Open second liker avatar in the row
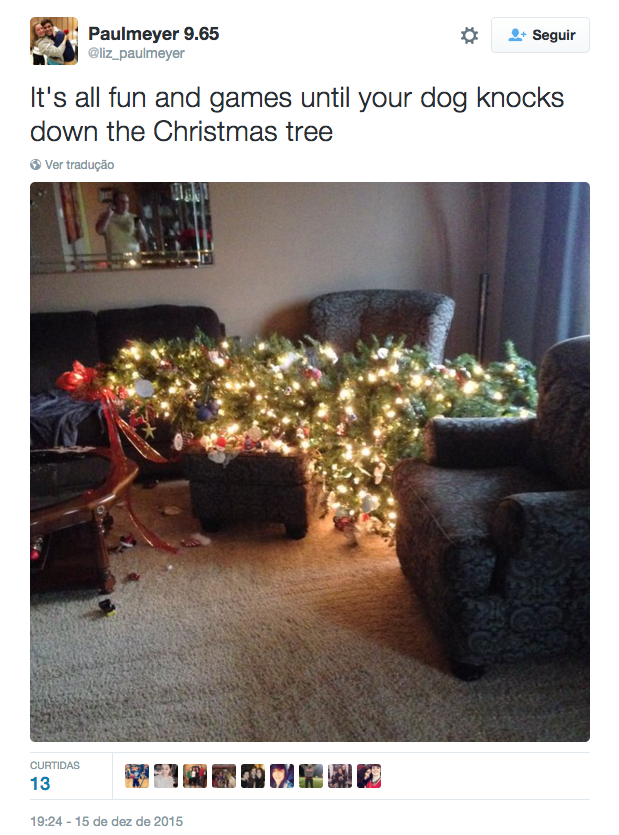Viewport: 619px width, 835px height. tap(166, 776)
